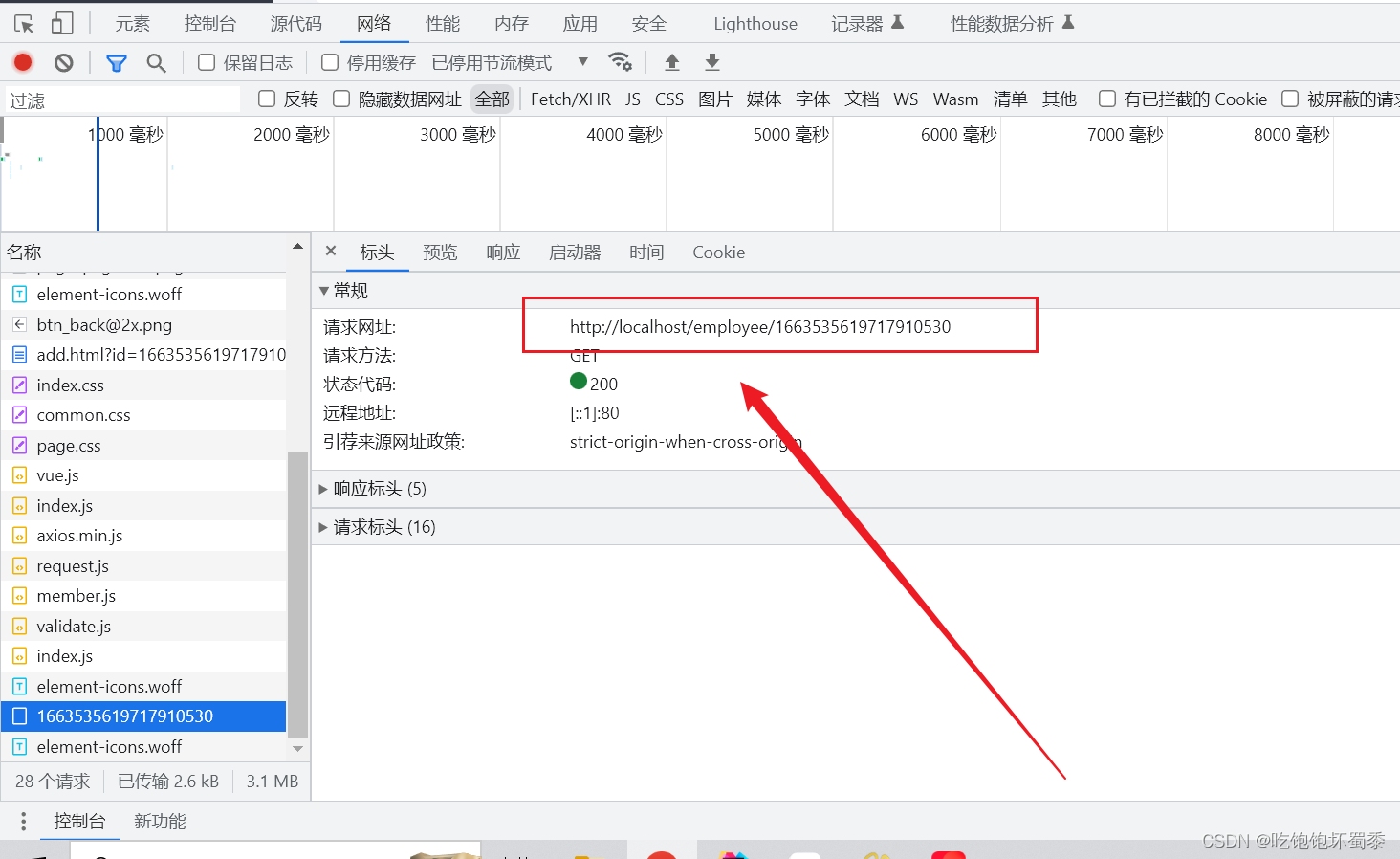Screen dimensions: 1400x859
Task: Open DevTools overflow menu (three dots)
Action: [23, 820]
